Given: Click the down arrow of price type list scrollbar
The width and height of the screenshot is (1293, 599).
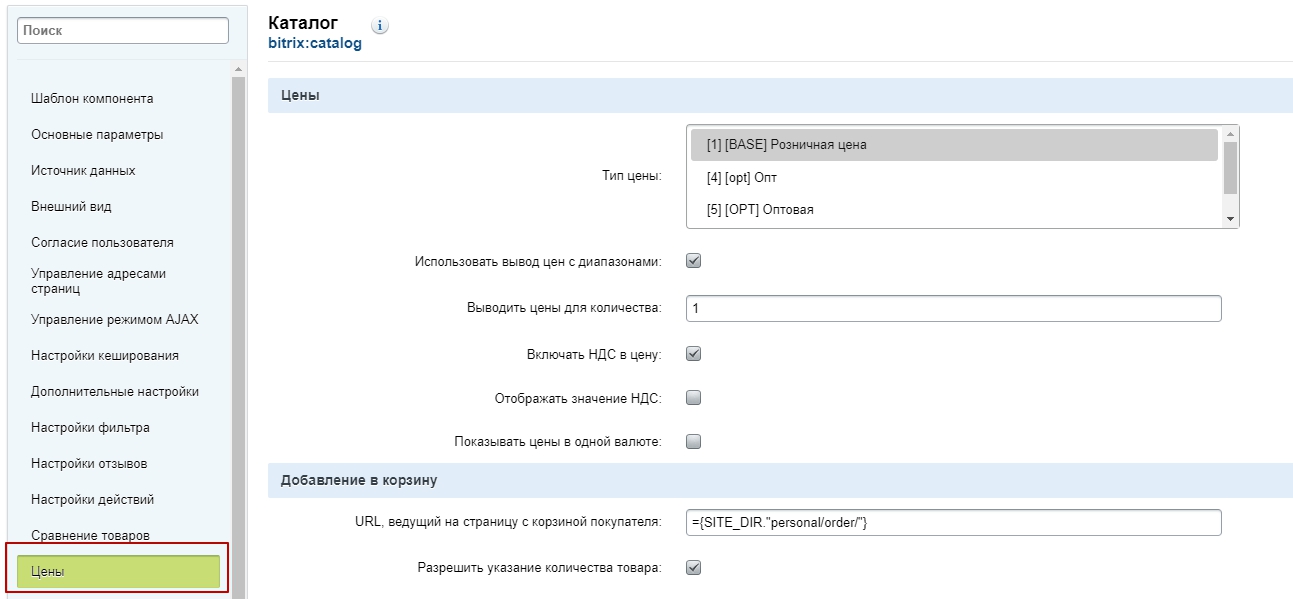Looking at the screenshot, I should pos(1230,219).
